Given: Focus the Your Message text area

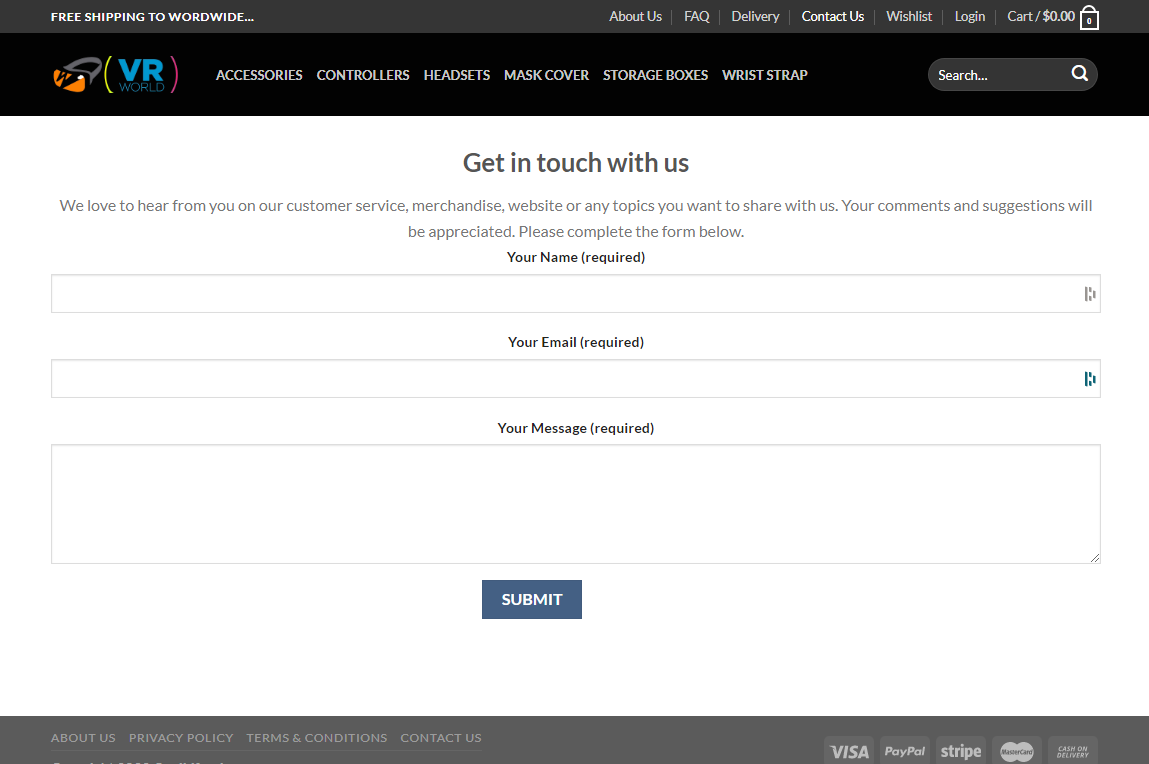Looking at the screenshot, I should [575, 504].
